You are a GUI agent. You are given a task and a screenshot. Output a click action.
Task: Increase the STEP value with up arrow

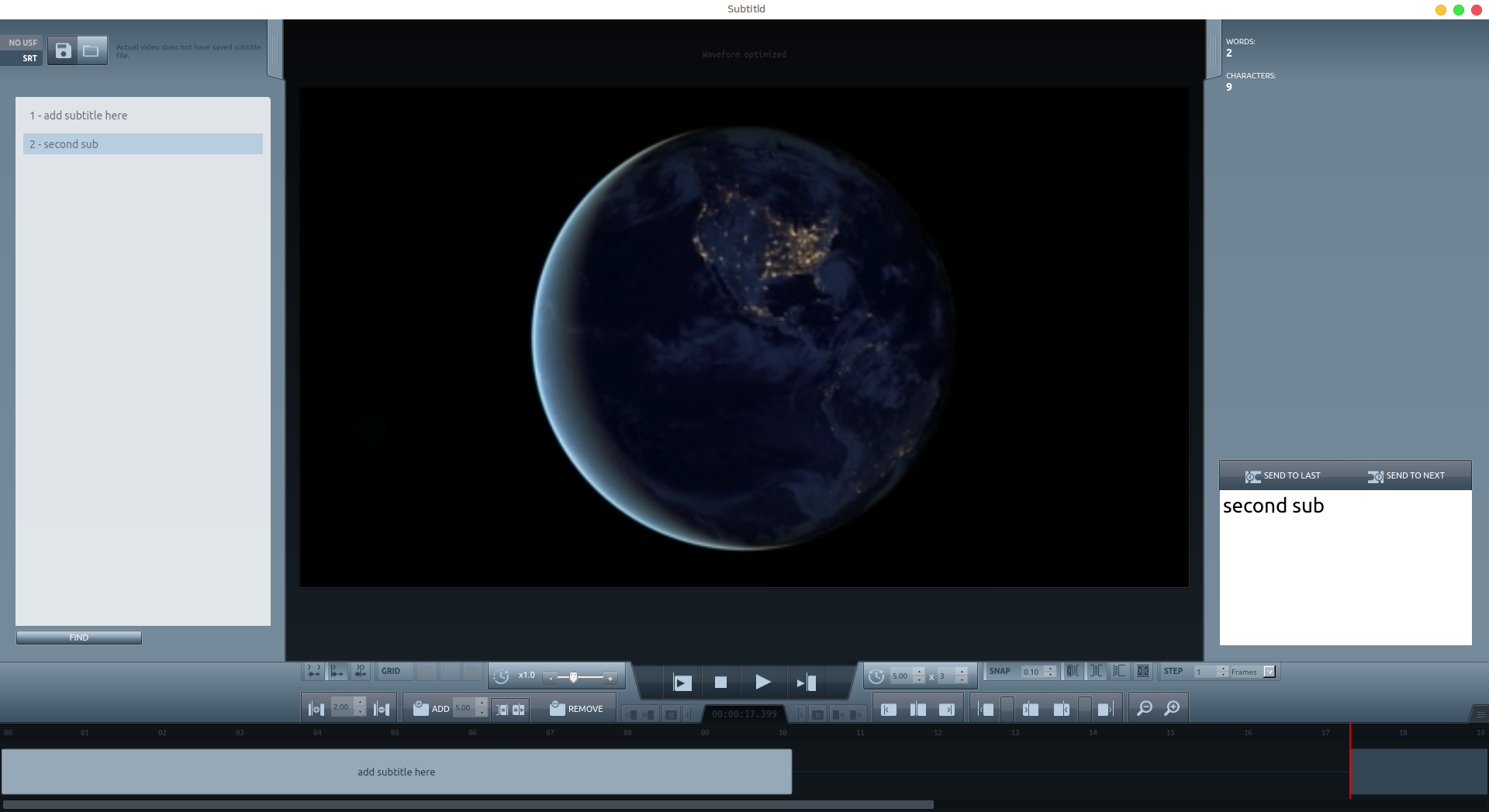tap(1223, 669)
